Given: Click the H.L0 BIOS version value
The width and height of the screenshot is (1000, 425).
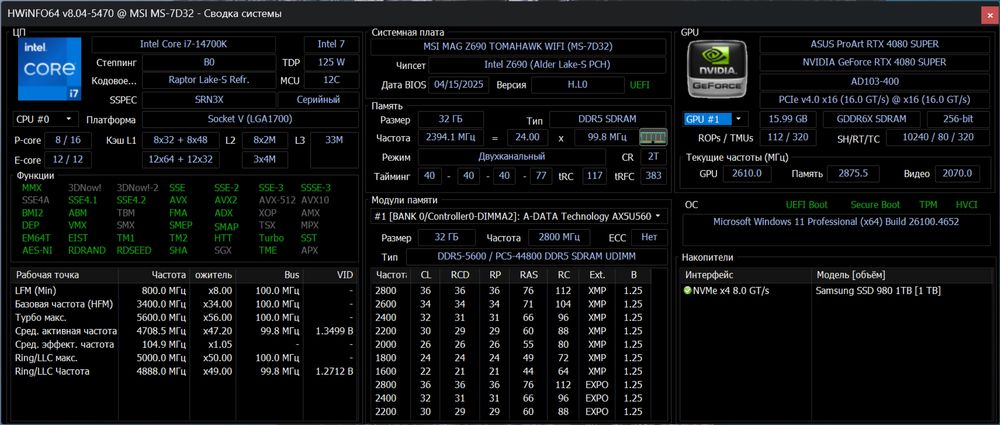Looking at the screenshot, I should pyautogui.click(x=578, y=85).
